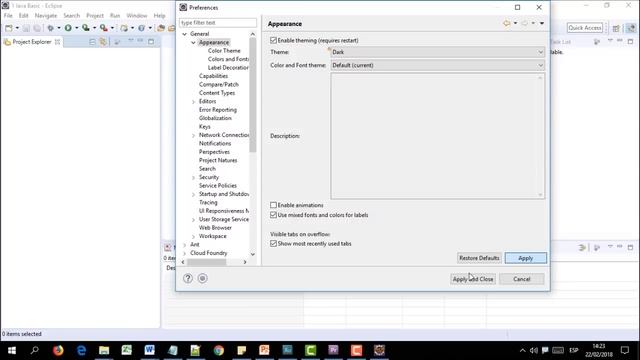Click the preferences tree vertical scrollbar thumb

pos(253,95)
